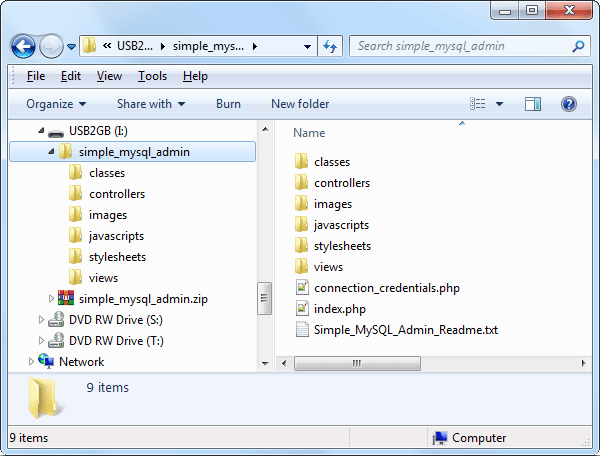Click the Burn button

click(228, 104)
